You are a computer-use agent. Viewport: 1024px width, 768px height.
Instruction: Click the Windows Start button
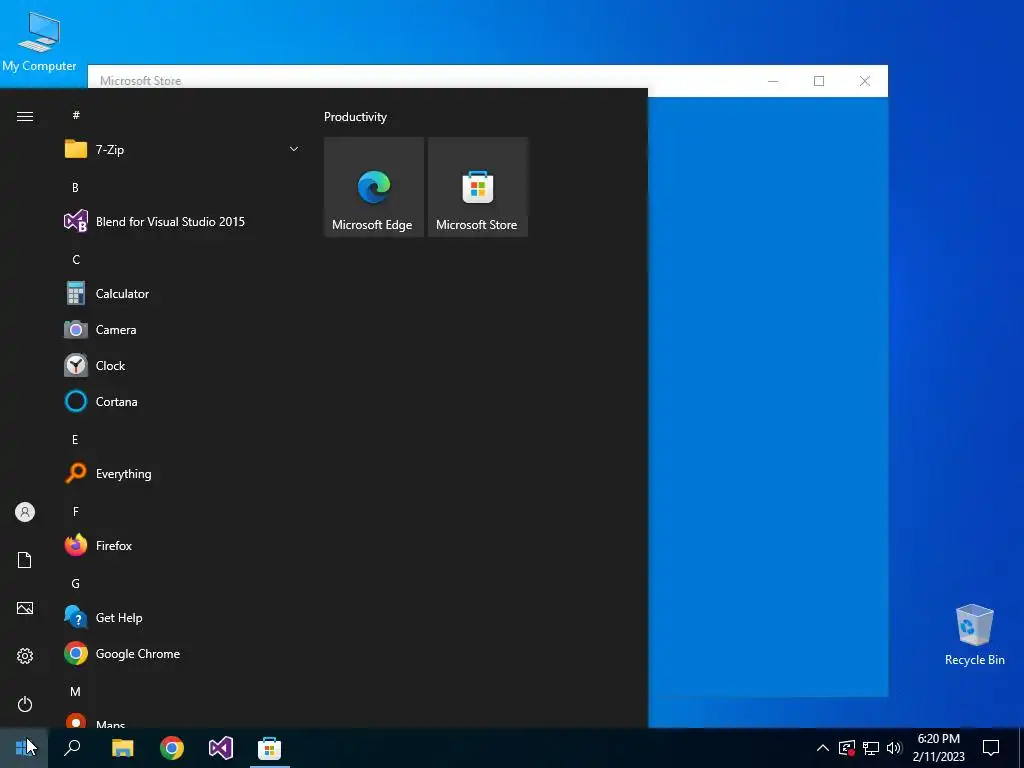24,748
